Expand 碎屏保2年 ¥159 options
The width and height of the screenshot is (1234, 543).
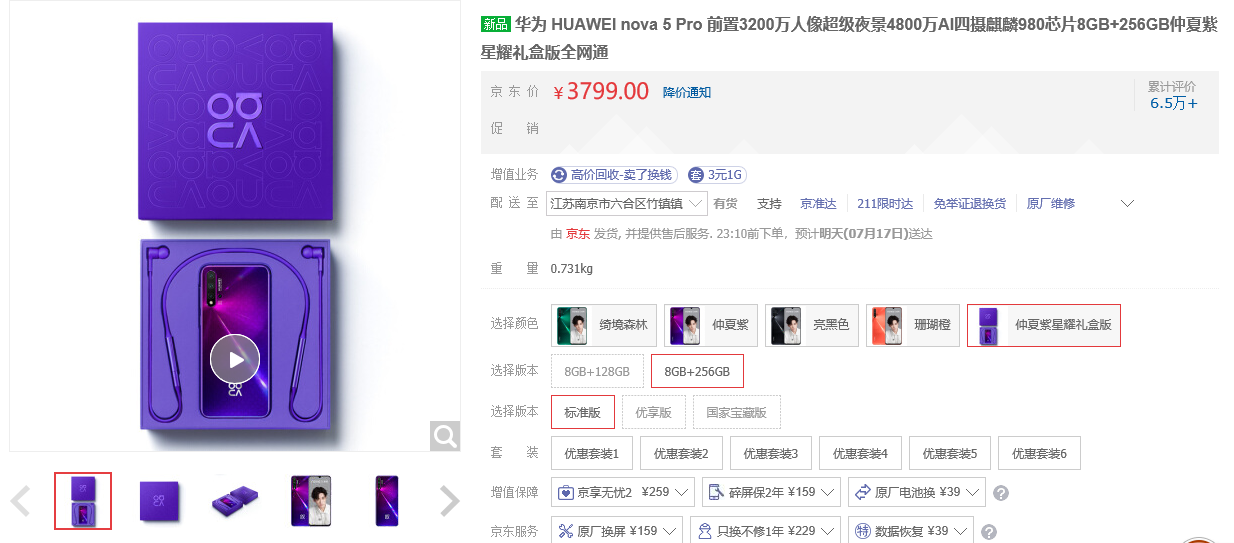pyautogui.click(x=770, y=492)
